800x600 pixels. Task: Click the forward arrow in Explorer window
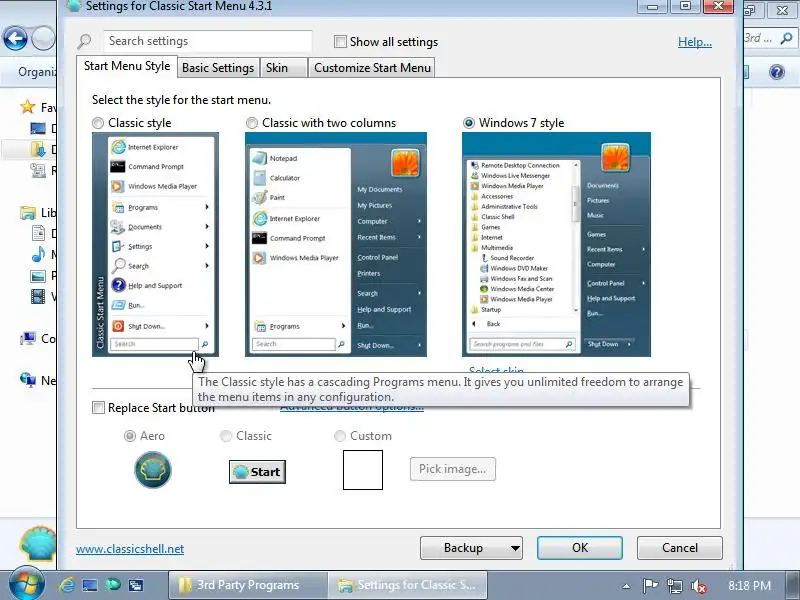(44, 38)
